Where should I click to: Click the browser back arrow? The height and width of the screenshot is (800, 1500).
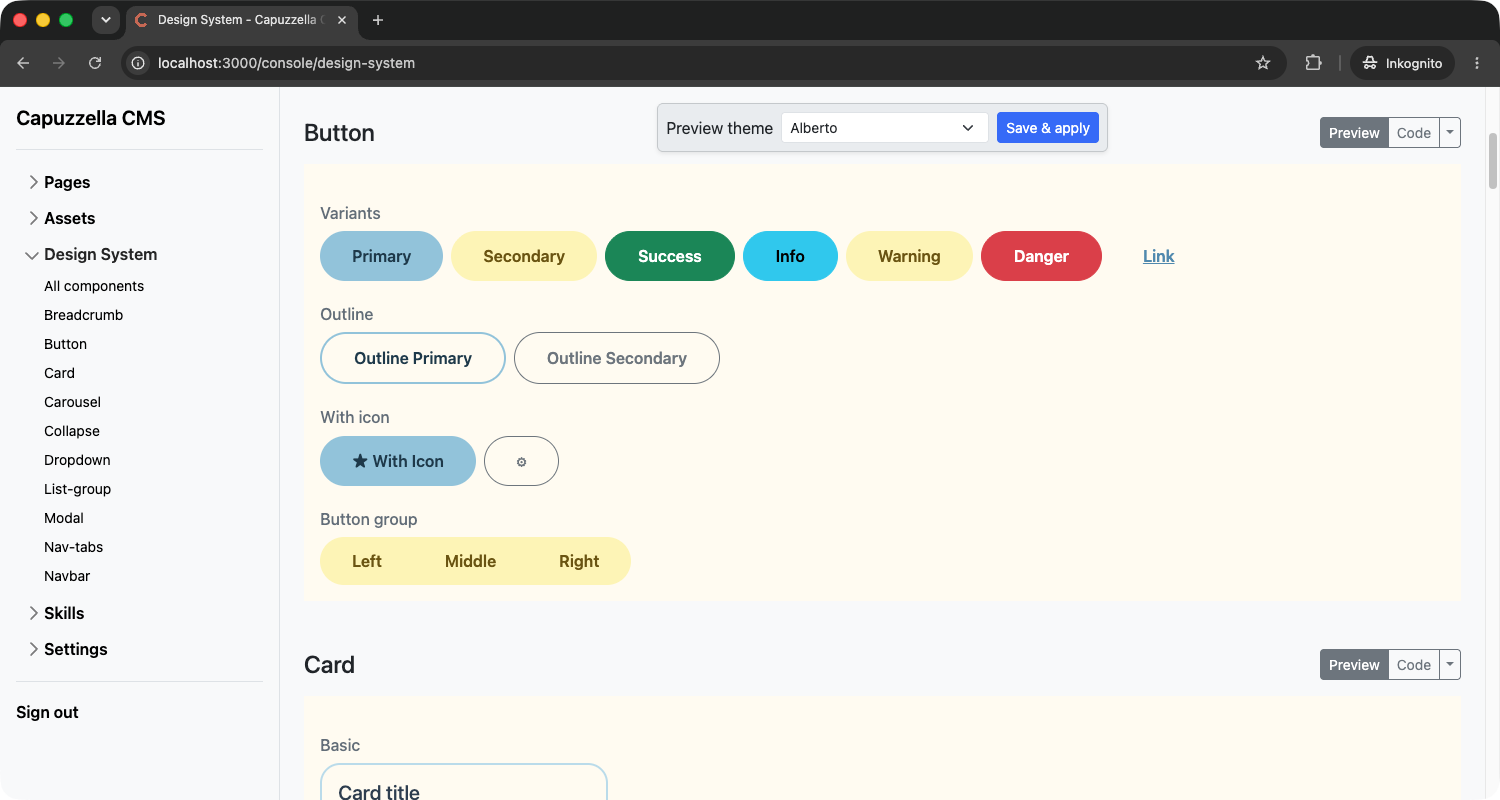click(x=23, y=63)
